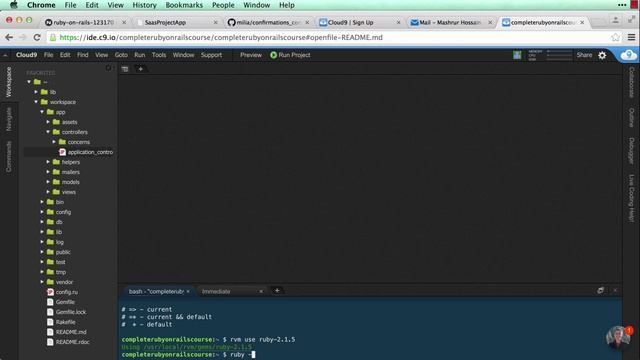Collapse the controllers folder
640x360 pixels.
coord(48,132)
